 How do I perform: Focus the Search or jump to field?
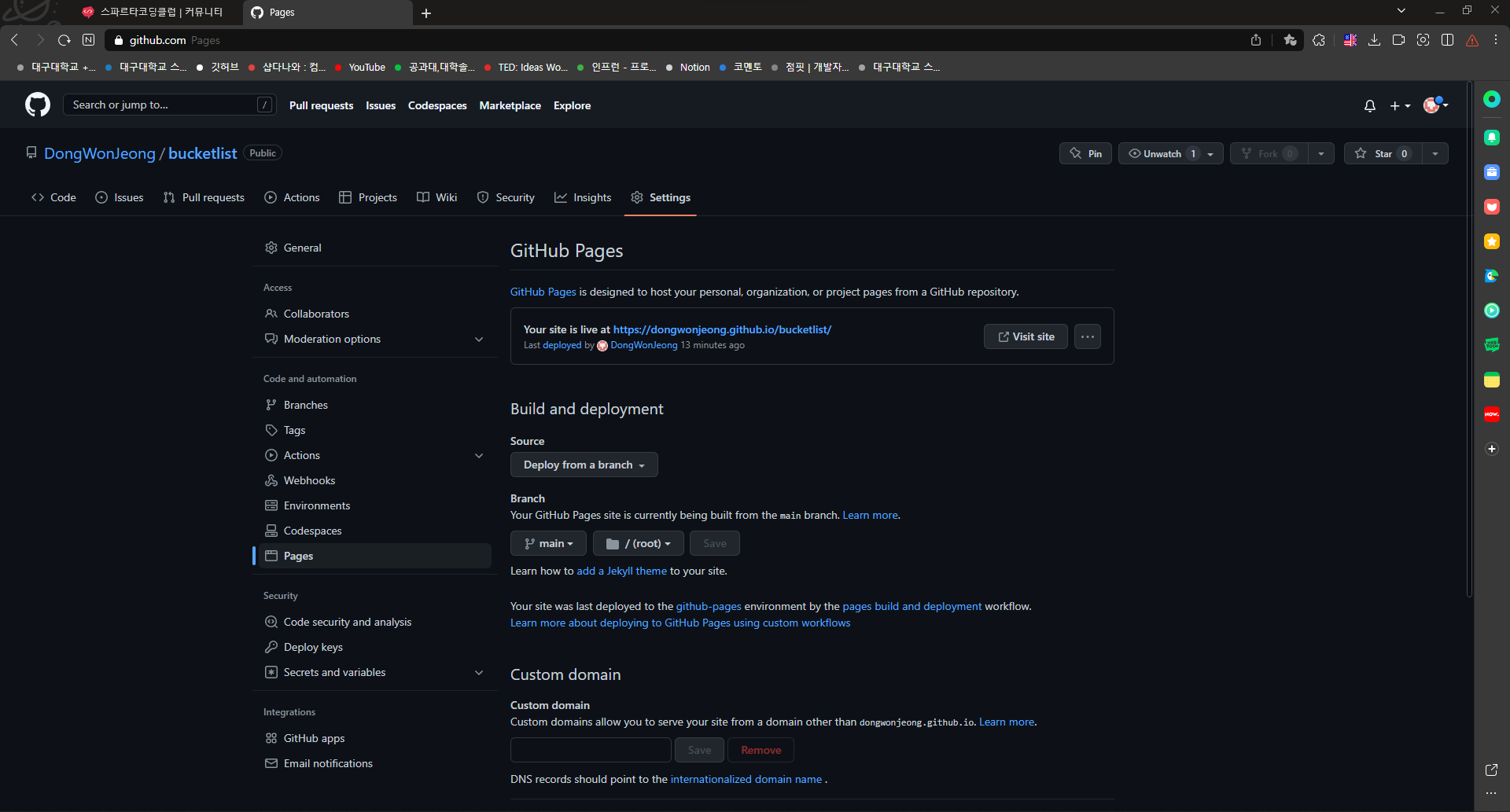pyautogui.click(x=169, y=105)
